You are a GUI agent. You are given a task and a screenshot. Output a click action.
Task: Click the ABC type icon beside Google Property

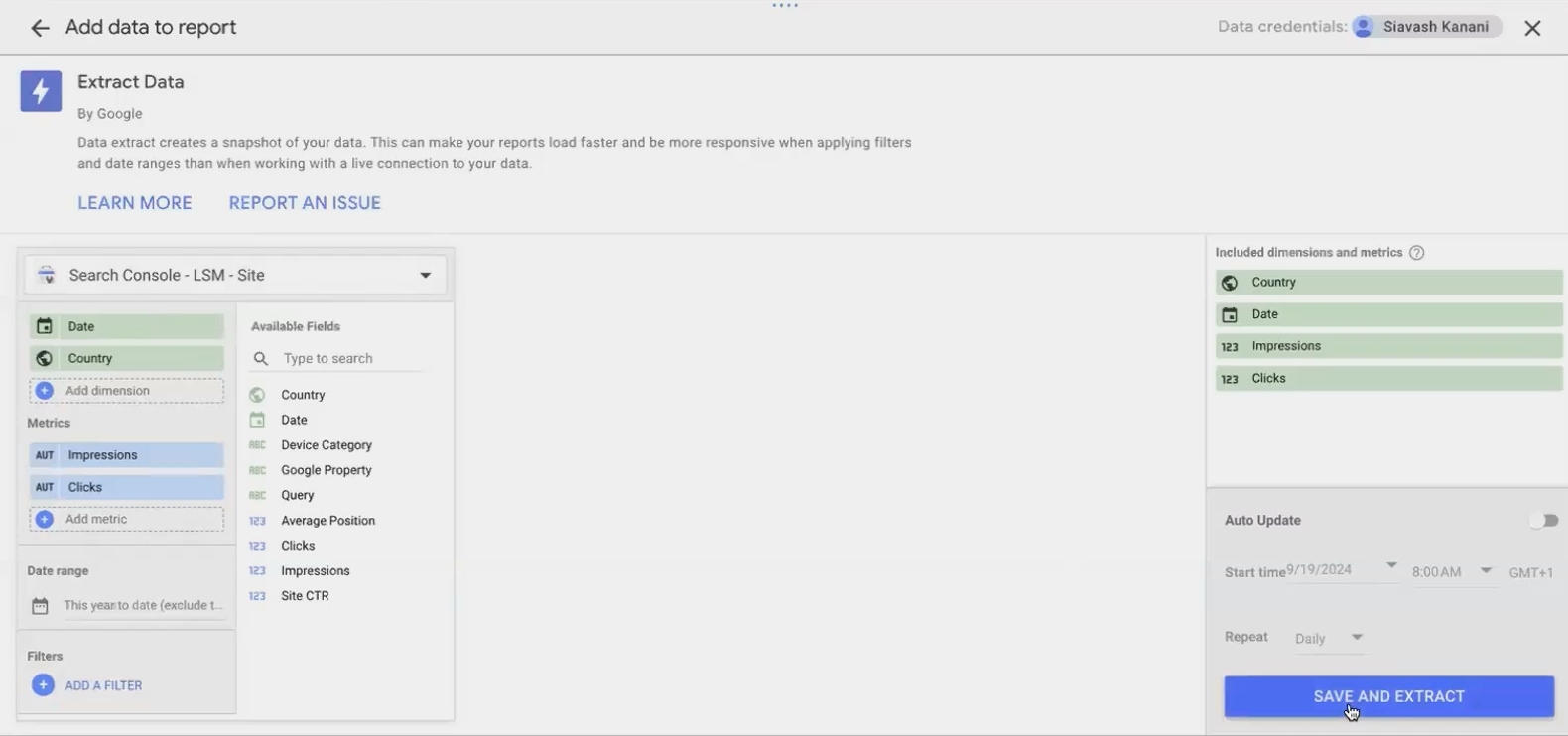[x=257, y=470]
